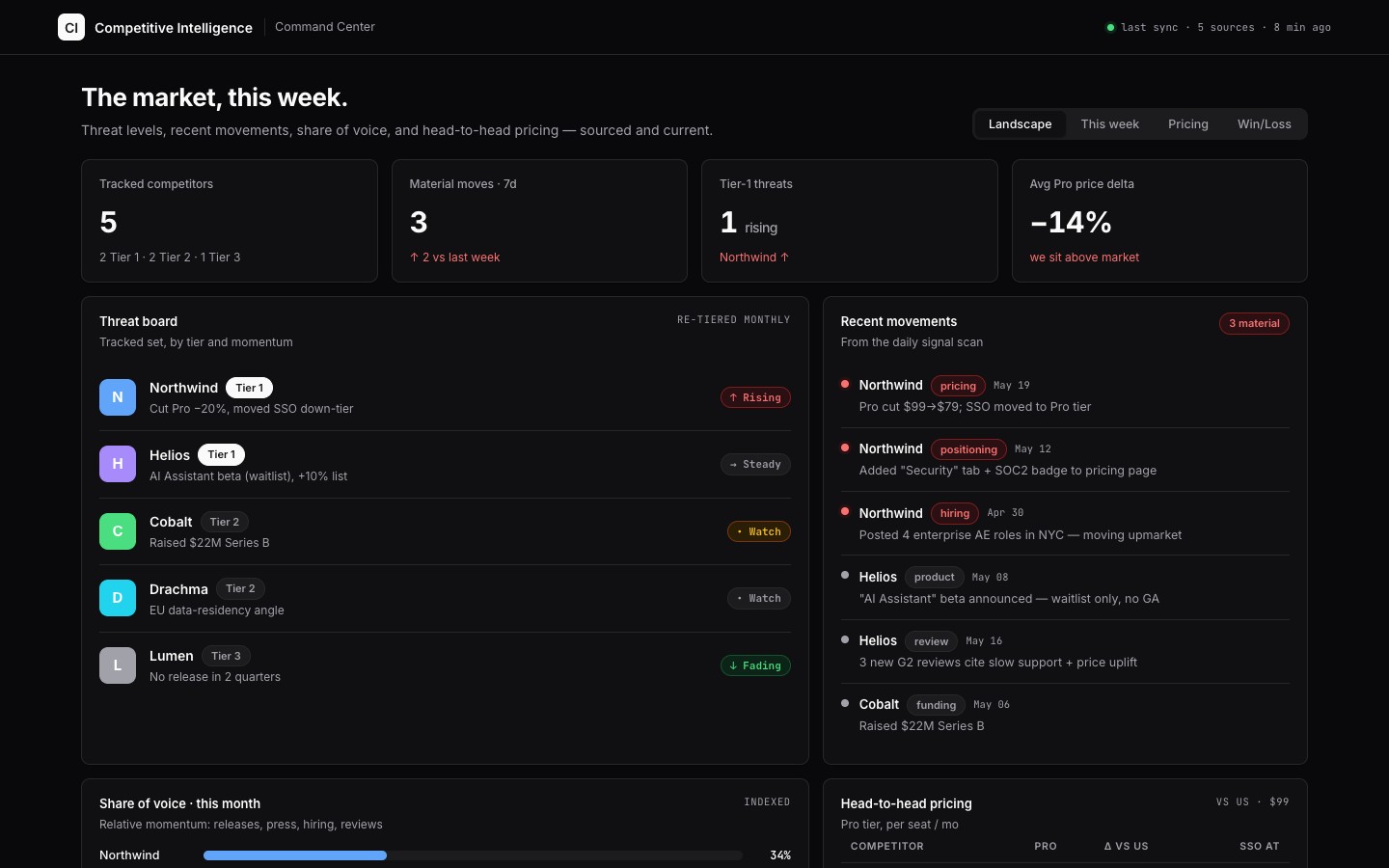Click the INDEXED label
This screenshot has width=1389, height=868.
coord(767,802)
